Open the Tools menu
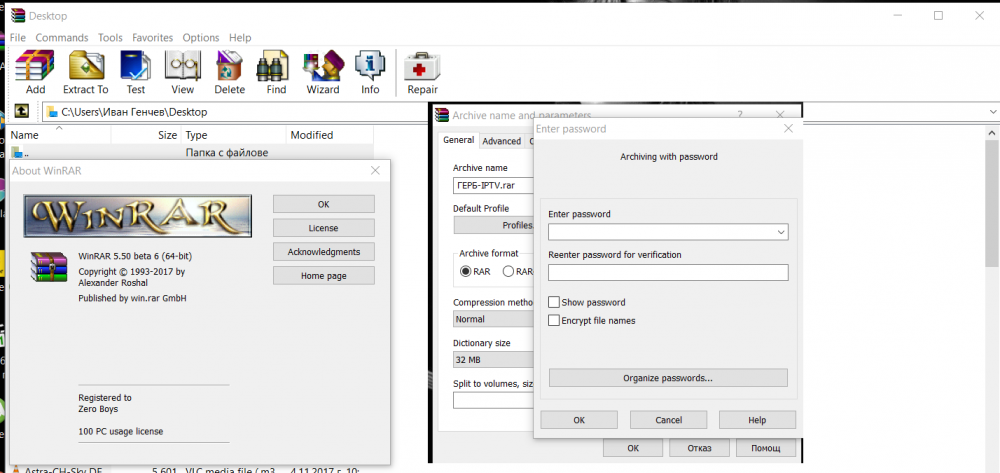This screenshot has width=1000, height=473. click(110, 38)
